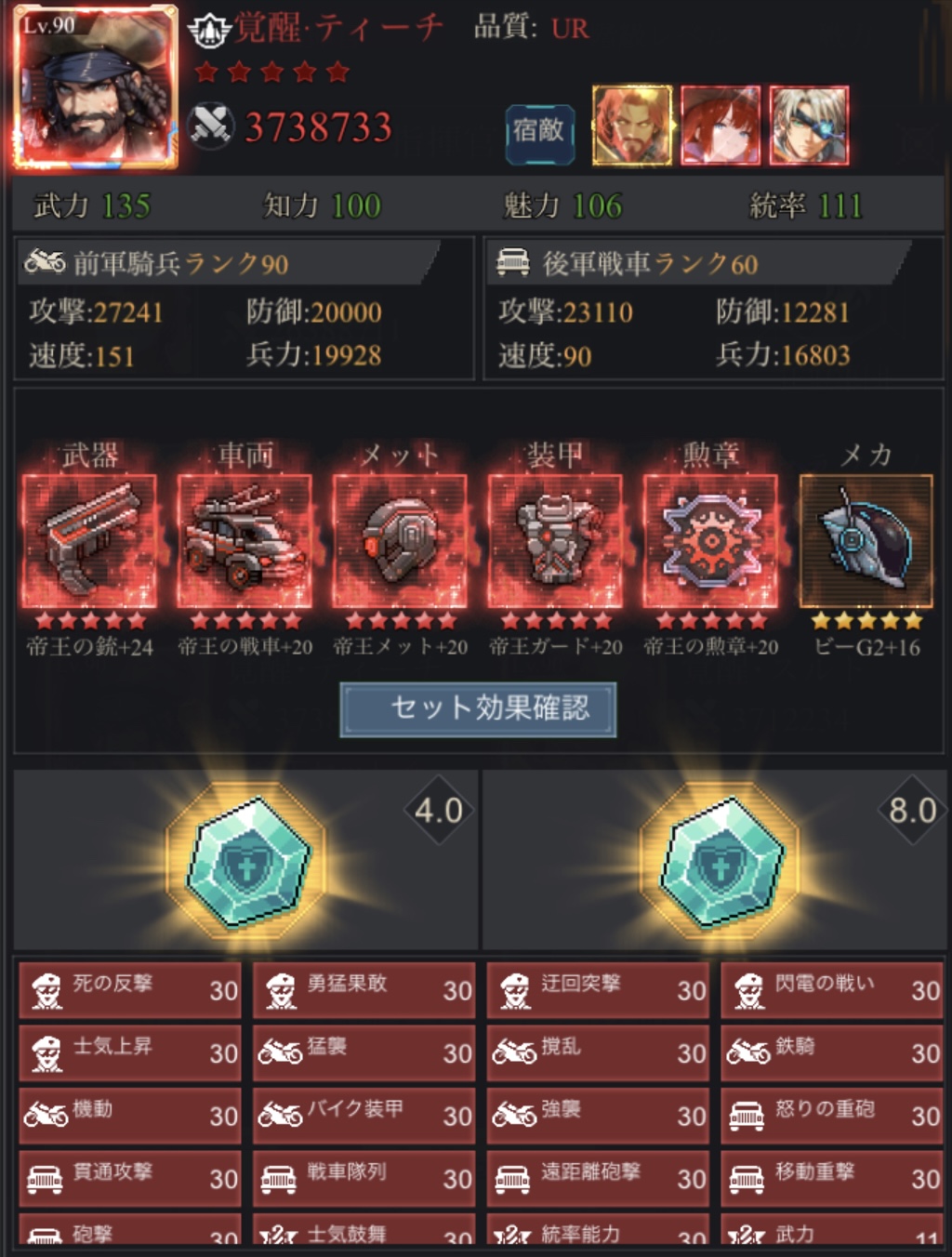Tap the right gem with 8.0 badge

tap(721, 859)
